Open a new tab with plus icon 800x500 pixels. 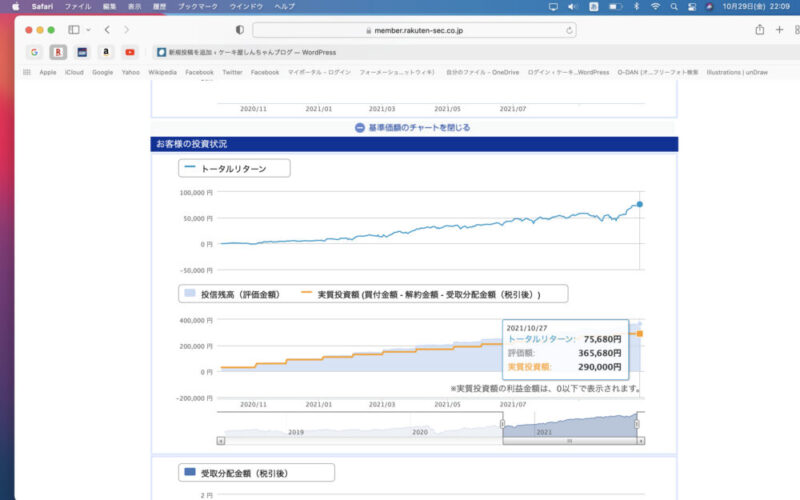pos(779,30)
